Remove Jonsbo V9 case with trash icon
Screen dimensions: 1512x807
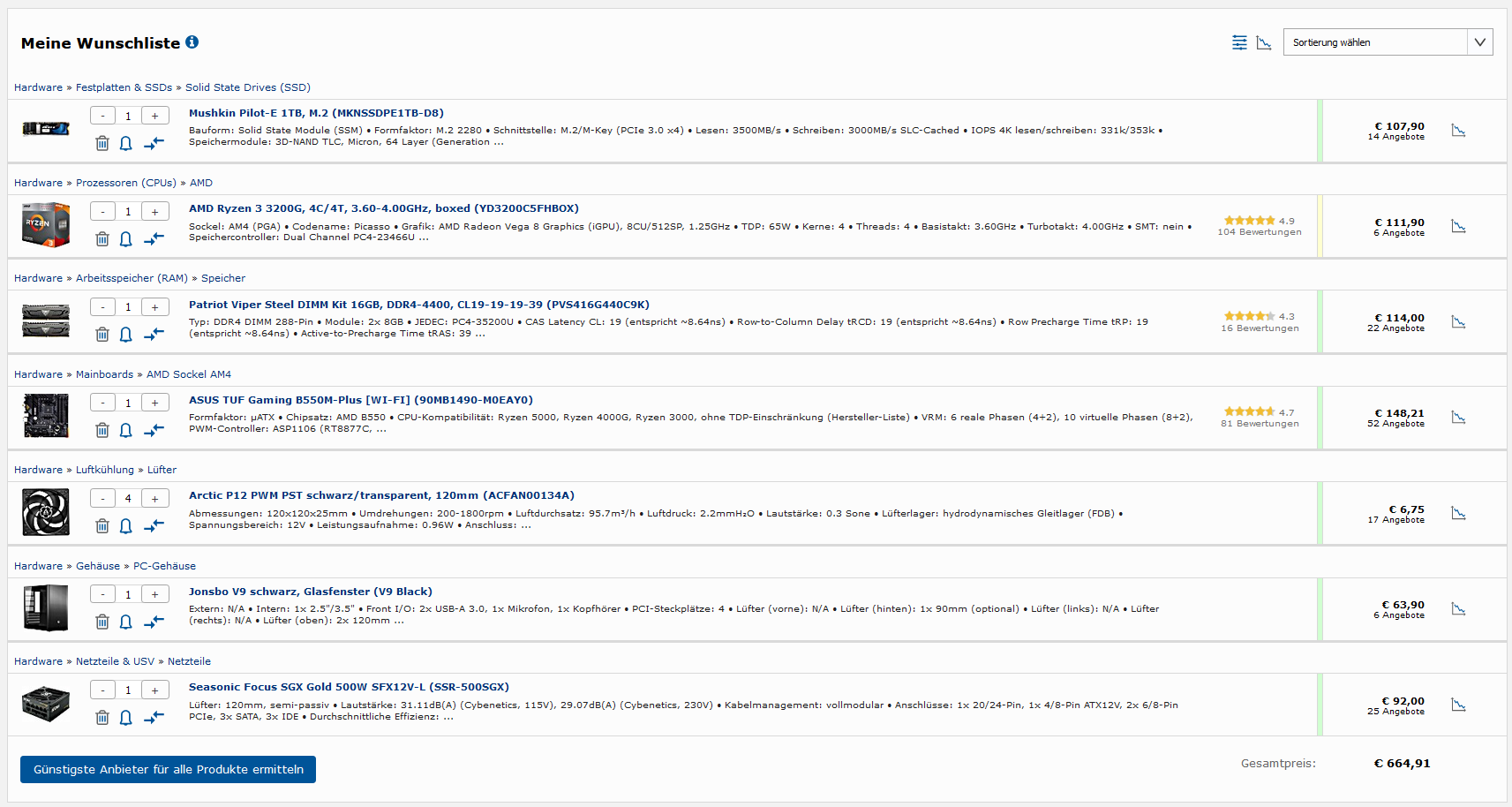[102, 622]
